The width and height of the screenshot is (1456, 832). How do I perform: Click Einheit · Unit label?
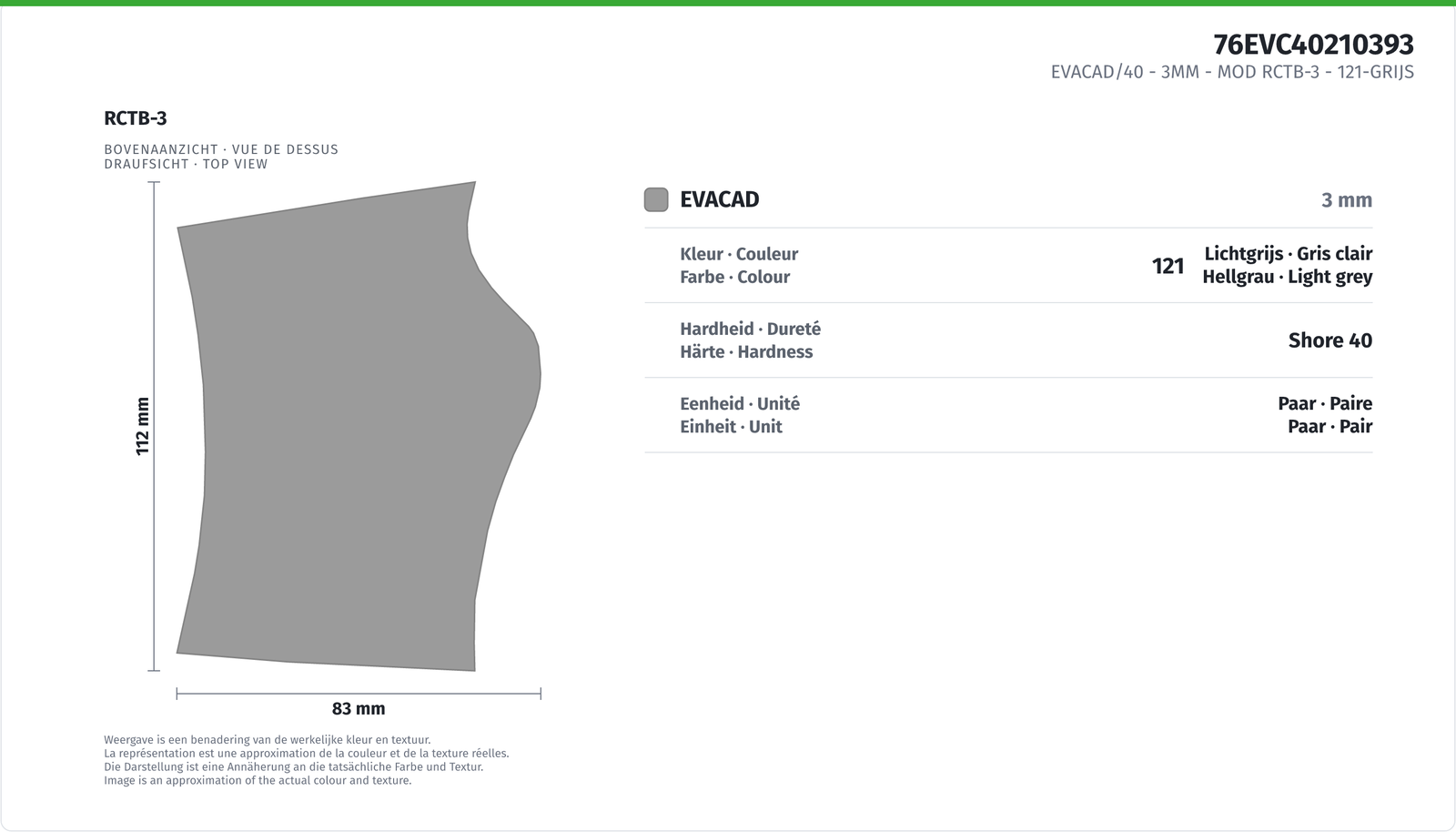pyautogui.click(x=732, y=426)
